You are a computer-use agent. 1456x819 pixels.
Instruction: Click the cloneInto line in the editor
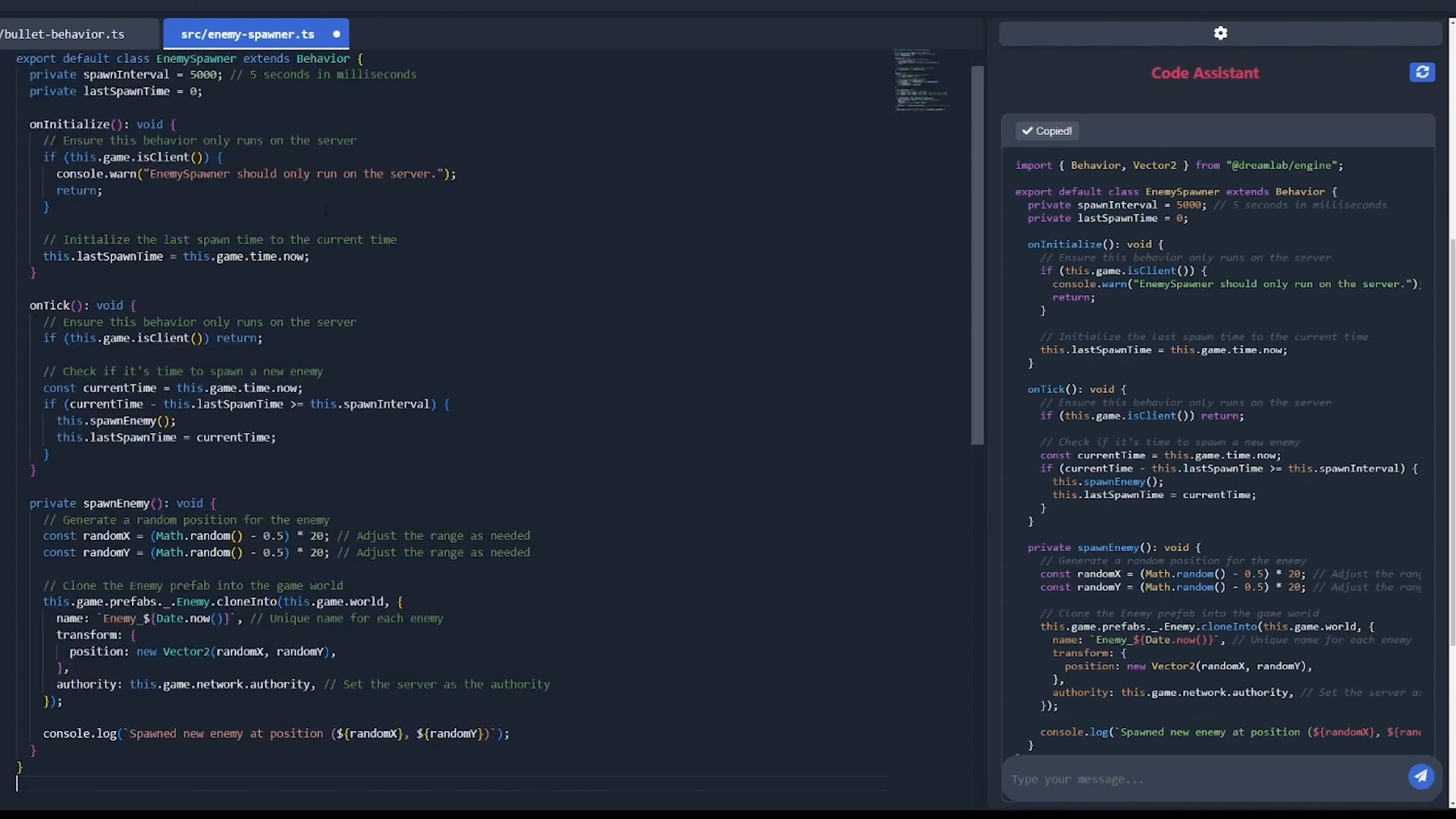(x=223, y=602)
